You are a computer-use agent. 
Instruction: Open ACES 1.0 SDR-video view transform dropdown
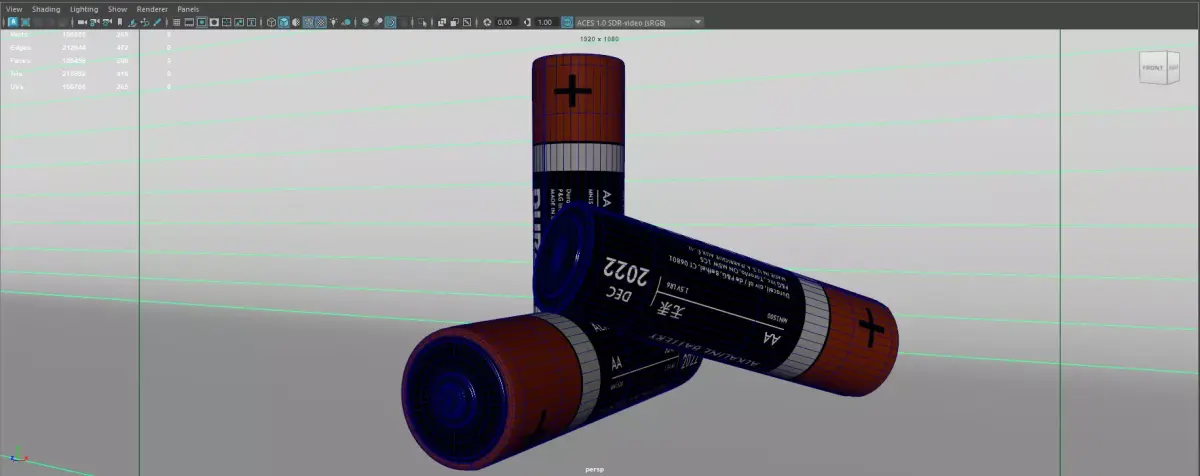(x=639, y=22)
